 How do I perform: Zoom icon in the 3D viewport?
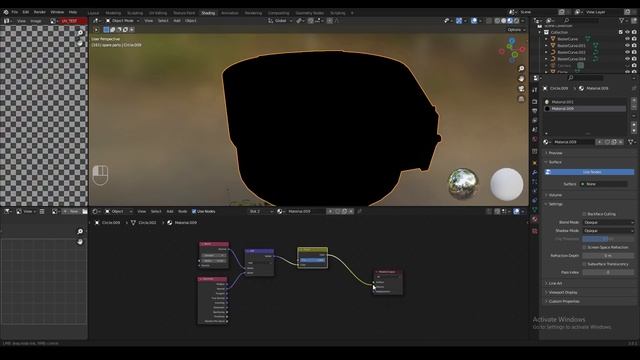coord(521,69)
